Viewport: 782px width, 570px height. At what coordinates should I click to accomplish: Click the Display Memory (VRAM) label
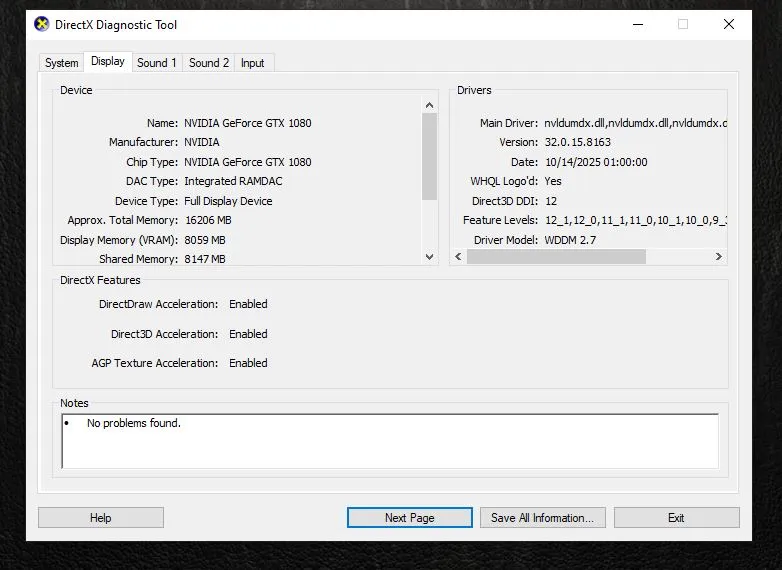119,240
